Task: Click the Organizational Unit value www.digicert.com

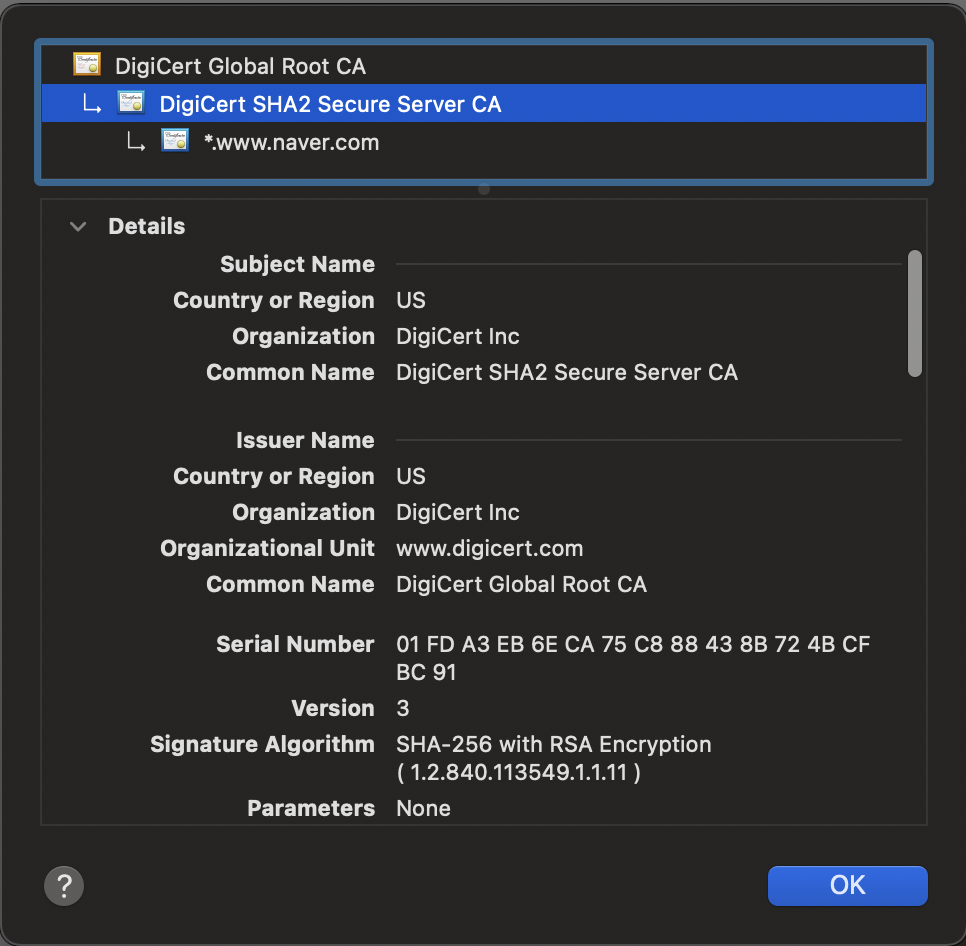Action: [489, 549]
